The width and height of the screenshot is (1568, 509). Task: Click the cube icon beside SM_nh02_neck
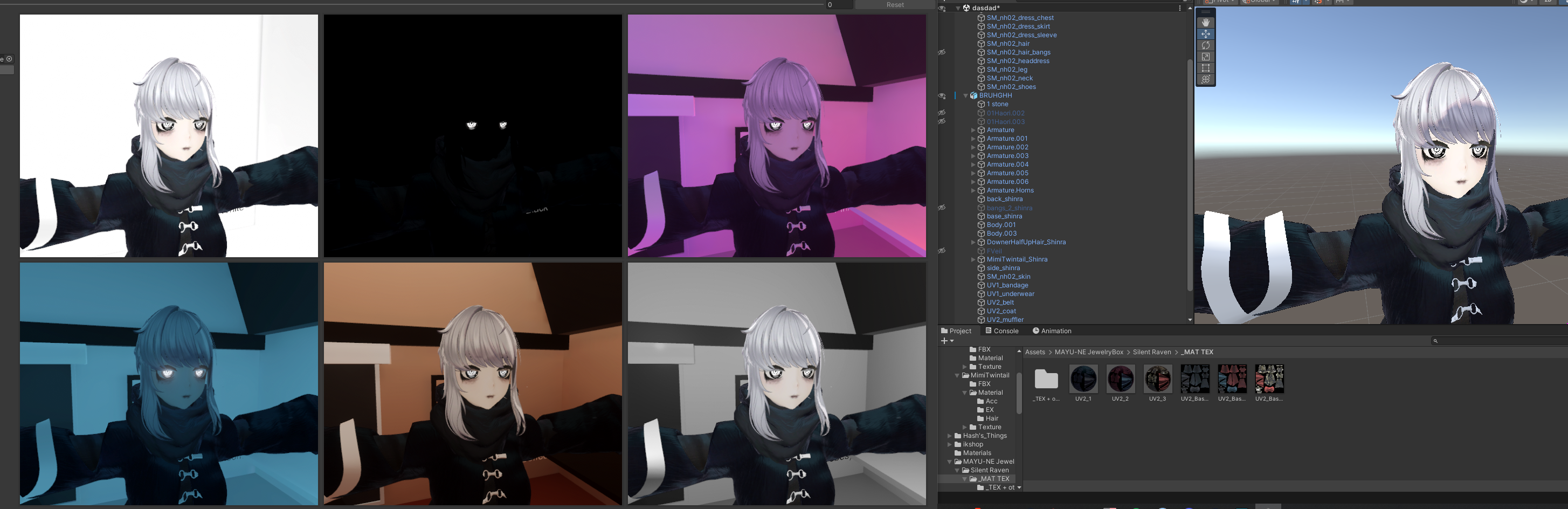[x=981, y=78]
